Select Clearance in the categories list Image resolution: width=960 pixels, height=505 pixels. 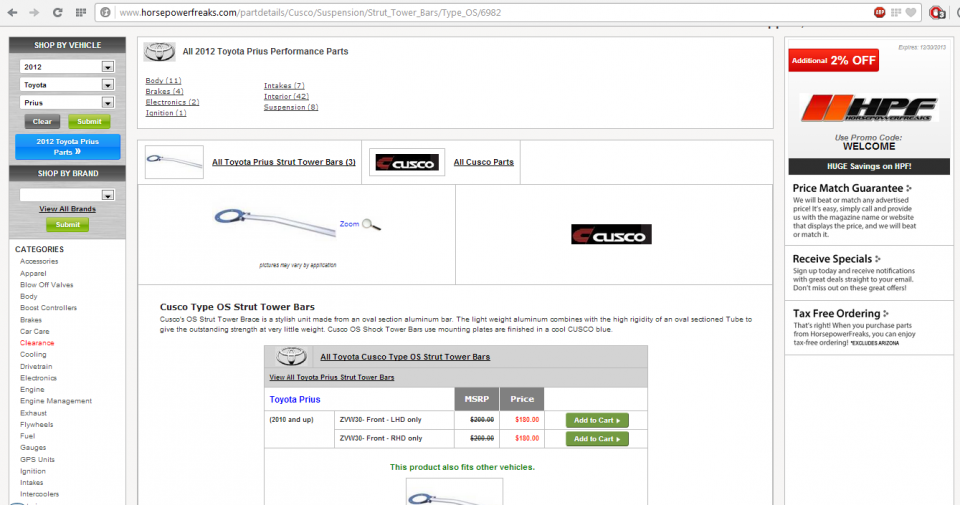[x=37, y=343]
